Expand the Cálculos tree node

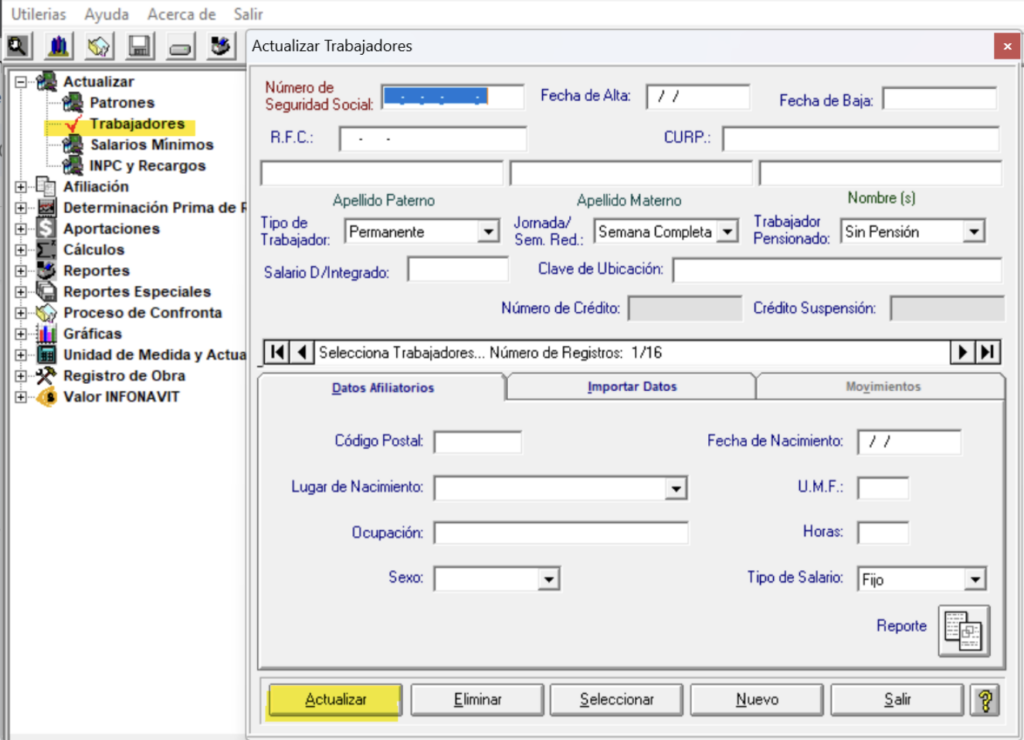(x=21, y=249)
